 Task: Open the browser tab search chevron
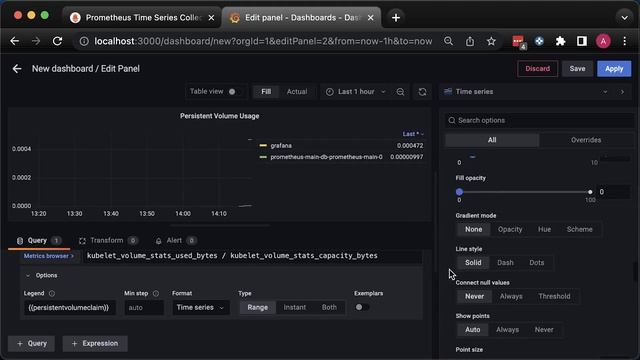pyautogui.click(x=624, y=18)
